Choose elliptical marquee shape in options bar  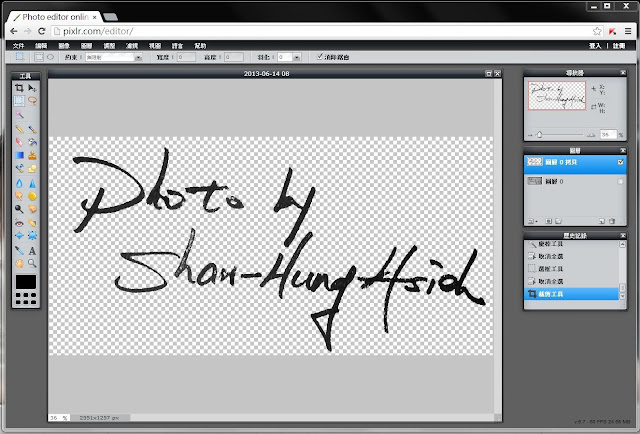pos(50,57)
